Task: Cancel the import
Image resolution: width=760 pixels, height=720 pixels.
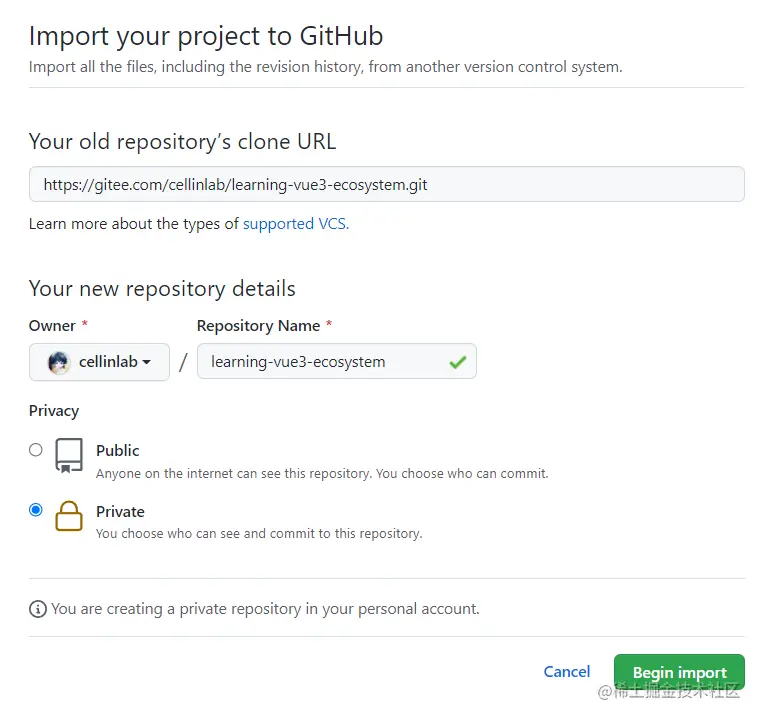Action: pos(567,672)
